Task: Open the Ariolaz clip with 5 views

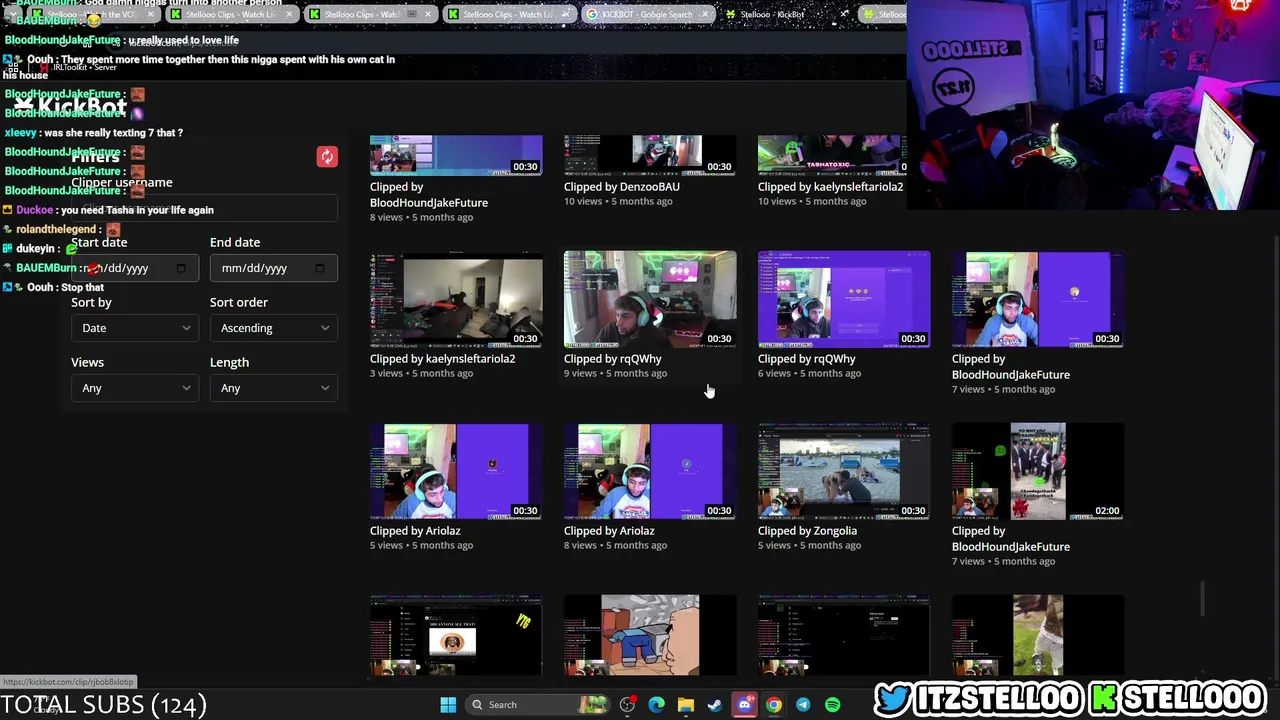Action: point(456,471)
